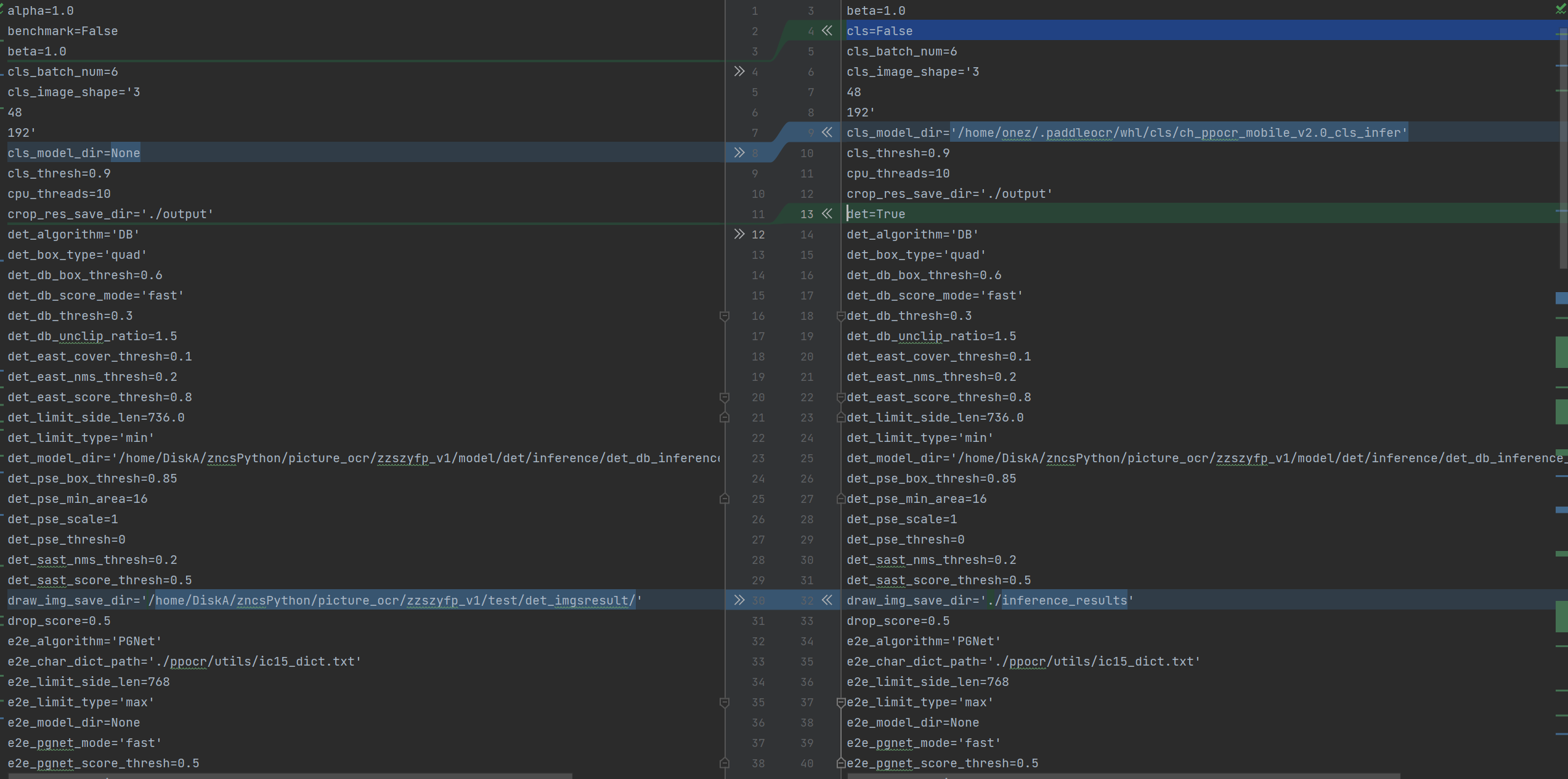1568x779 pixels.
Task: Click the left arrow beside det=True
Action: click(827, 214)
